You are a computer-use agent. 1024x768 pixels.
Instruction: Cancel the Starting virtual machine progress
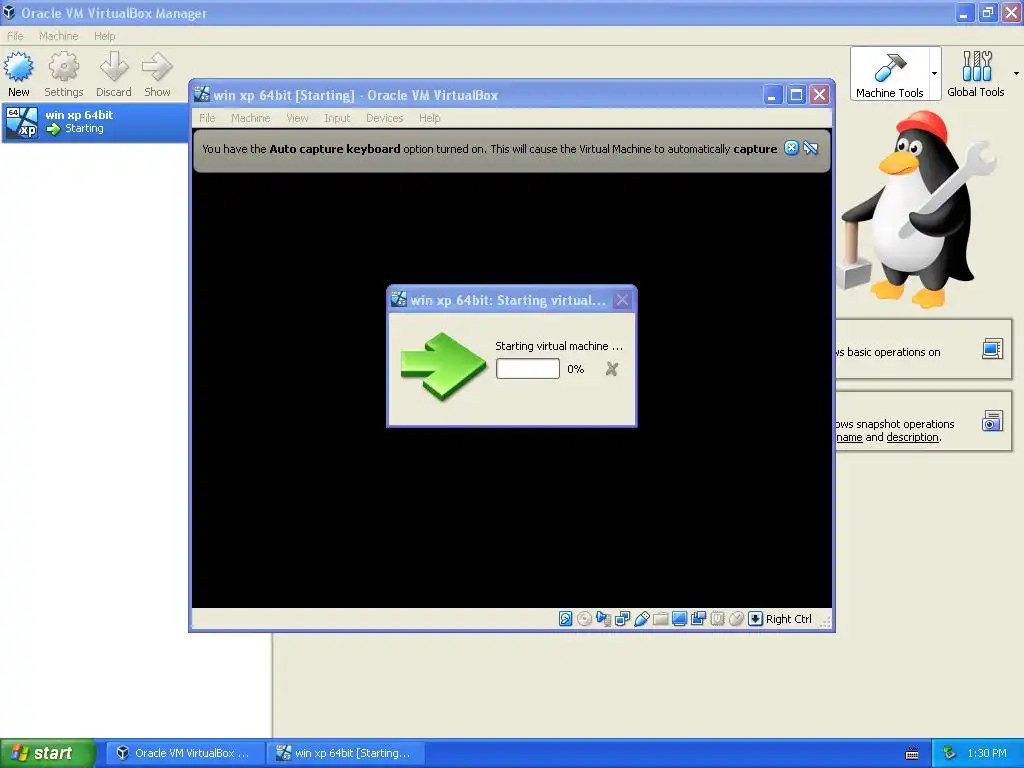click(x=611, y=369)
